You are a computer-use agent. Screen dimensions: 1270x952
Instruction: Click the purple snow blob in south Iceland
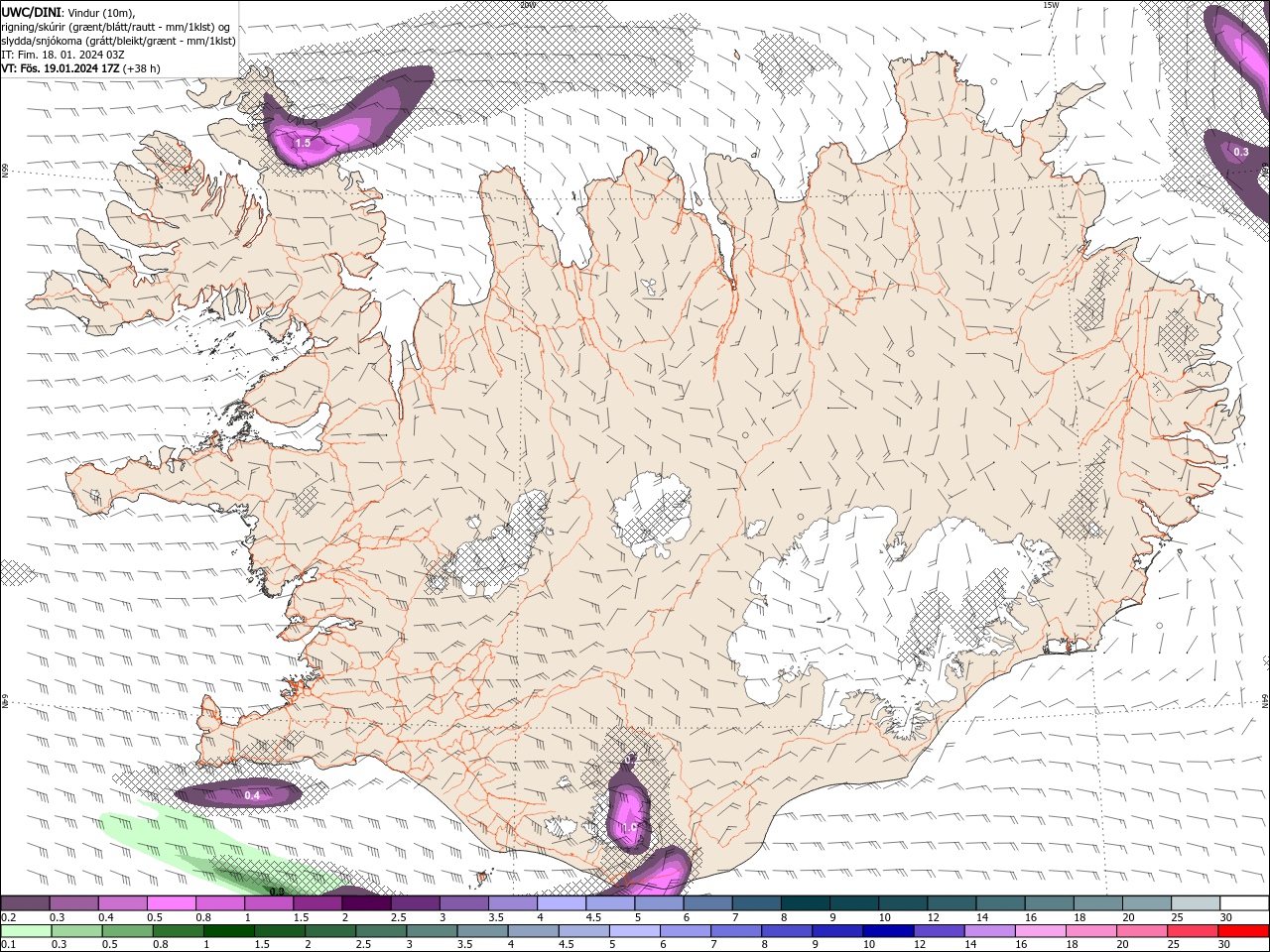coord(628,808)
